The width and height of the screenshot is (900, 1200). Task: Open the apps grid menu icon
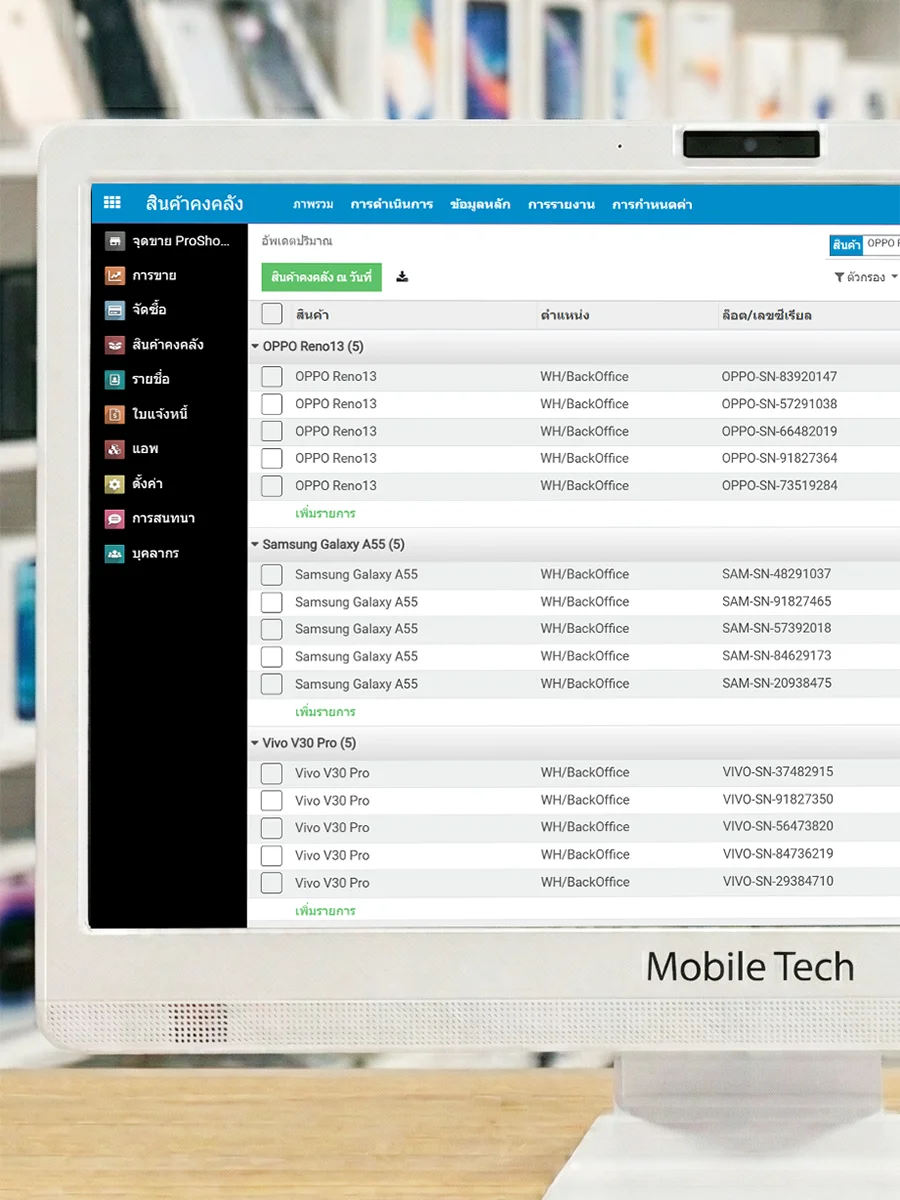[x=112, y=203]
